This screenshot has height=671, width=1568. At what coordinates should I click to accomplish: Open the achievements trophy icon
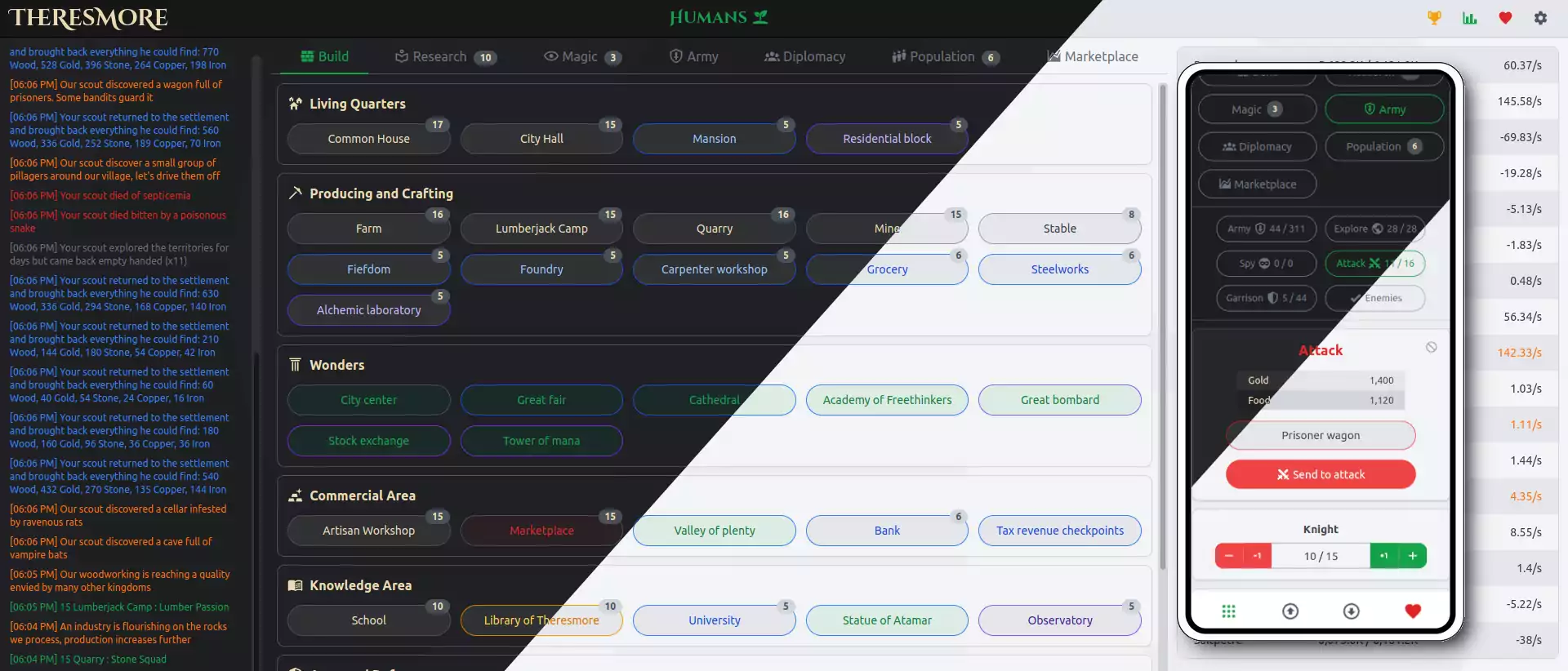pyautogui.click(x=1434, y=18)
